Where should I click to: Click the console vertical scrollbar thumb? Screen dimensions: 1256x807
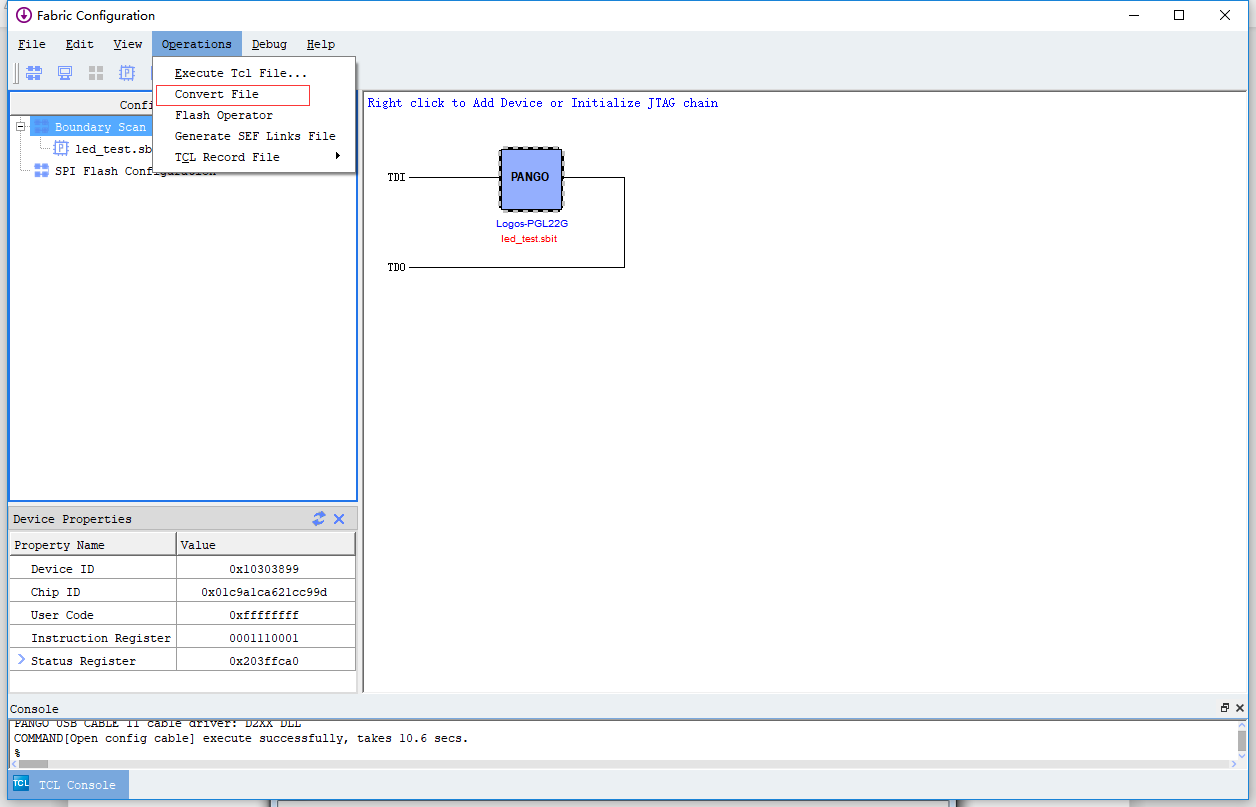[1242, 740]
